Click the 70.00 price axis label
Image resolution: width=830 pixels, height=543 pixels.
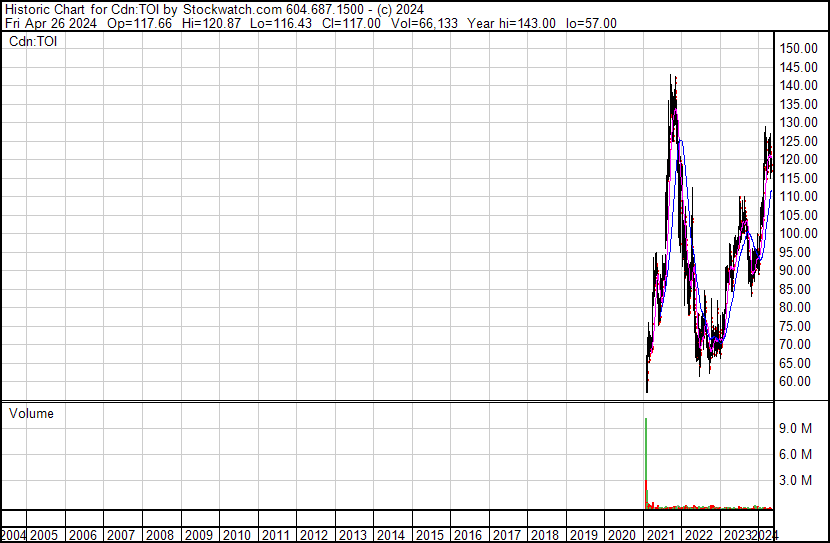795,345
